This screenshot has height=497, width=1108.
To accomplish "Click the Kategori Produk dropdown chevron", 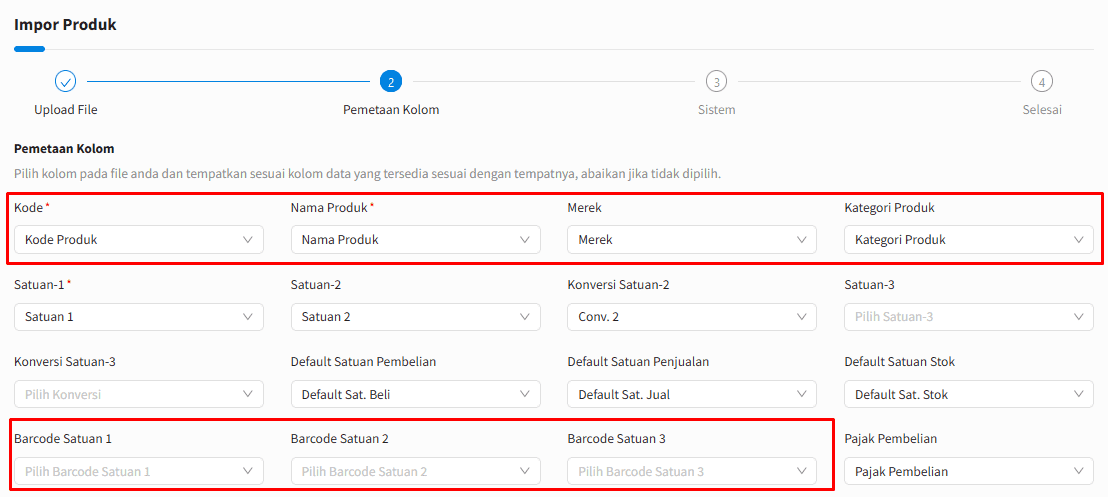I will point(1078,240).
